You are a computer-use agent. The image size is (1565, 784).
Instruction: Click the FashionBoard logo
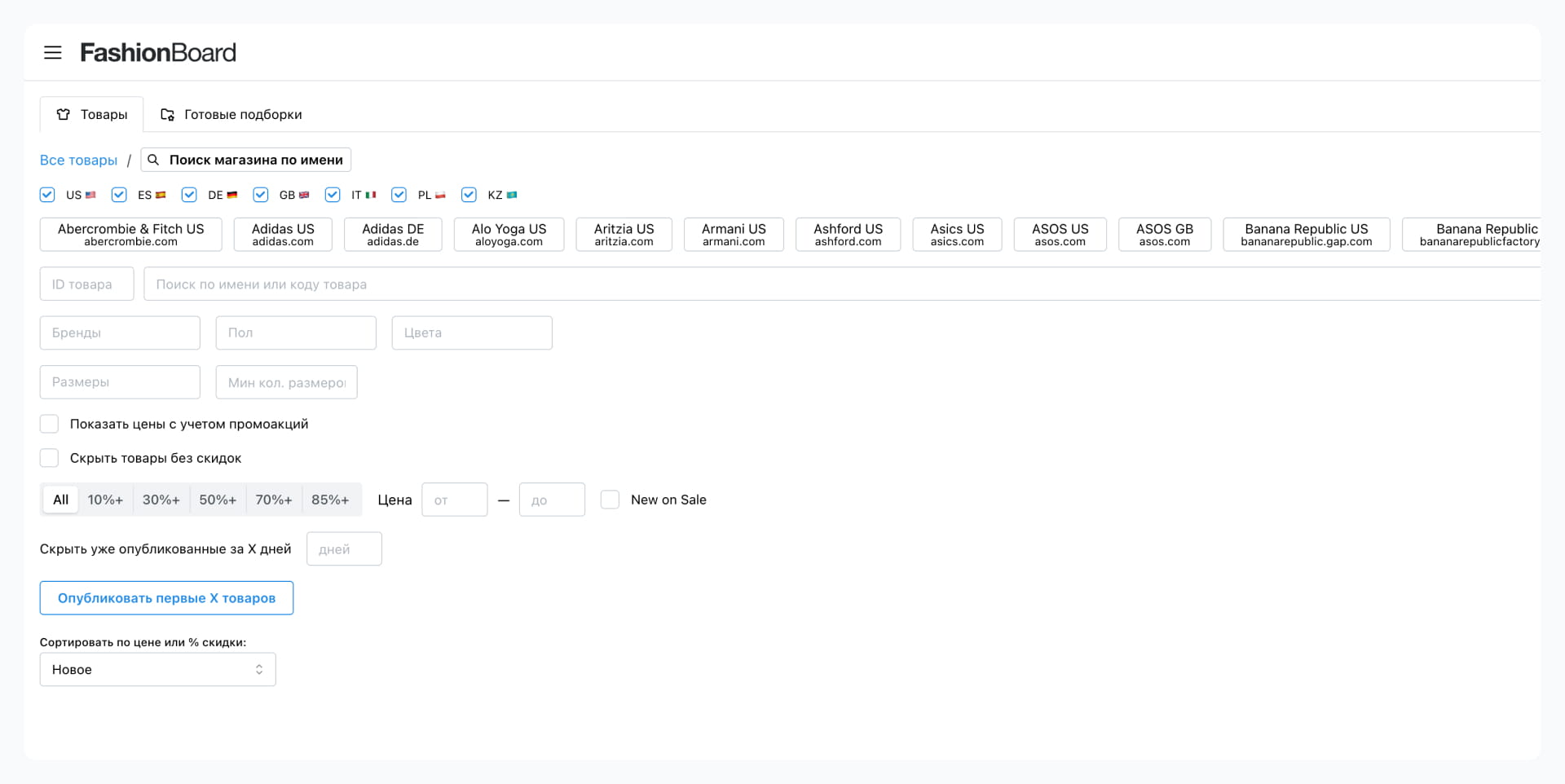157,53
